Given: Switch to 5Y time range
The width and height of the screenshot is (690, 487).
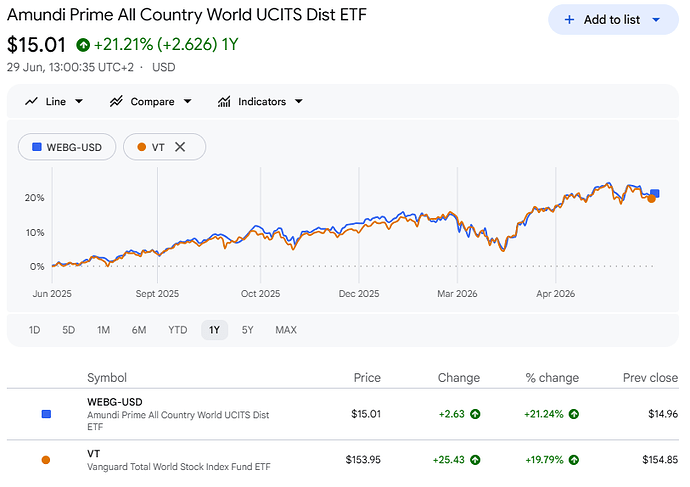Looking at the screenshot, I should (x=248, y=330).
